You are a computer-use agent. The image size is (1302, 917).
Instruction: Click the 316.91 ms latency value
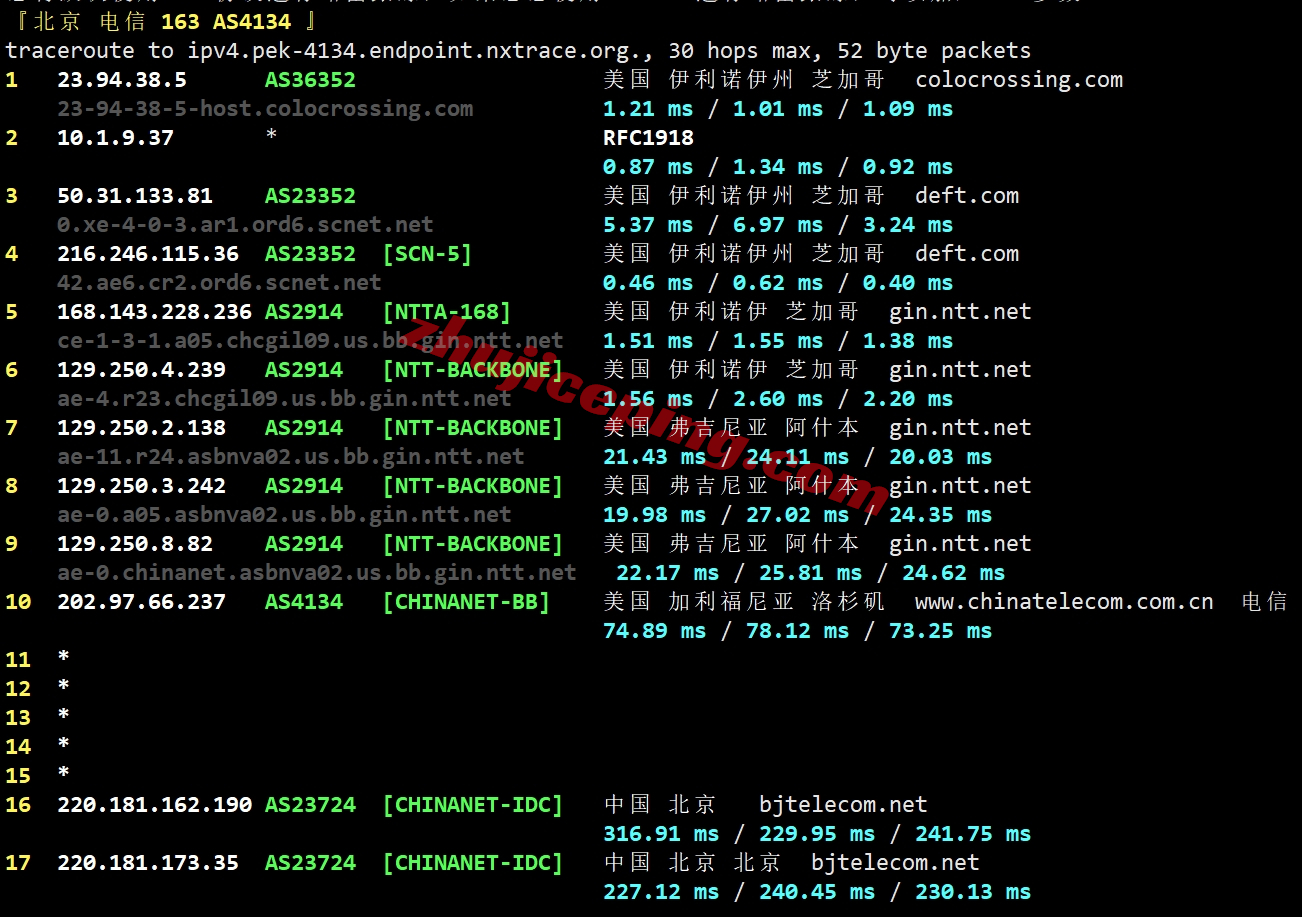pos(661,834)
